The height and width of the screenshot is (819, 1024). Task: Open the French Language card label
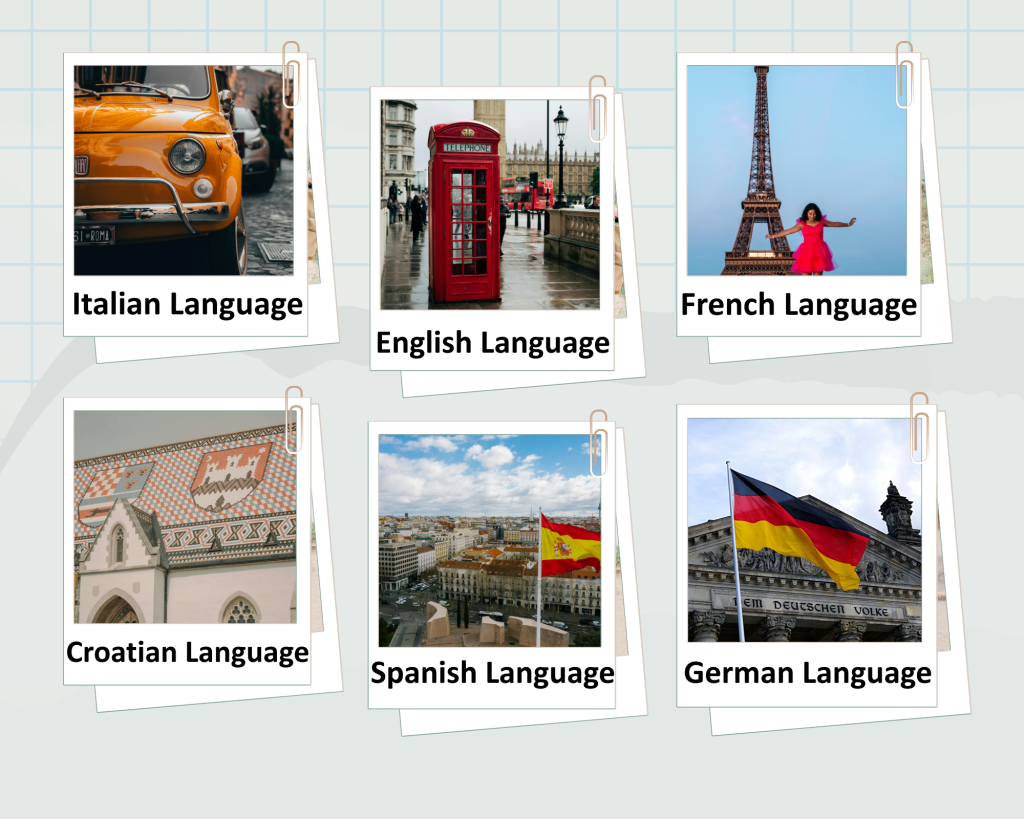(799, 305)
